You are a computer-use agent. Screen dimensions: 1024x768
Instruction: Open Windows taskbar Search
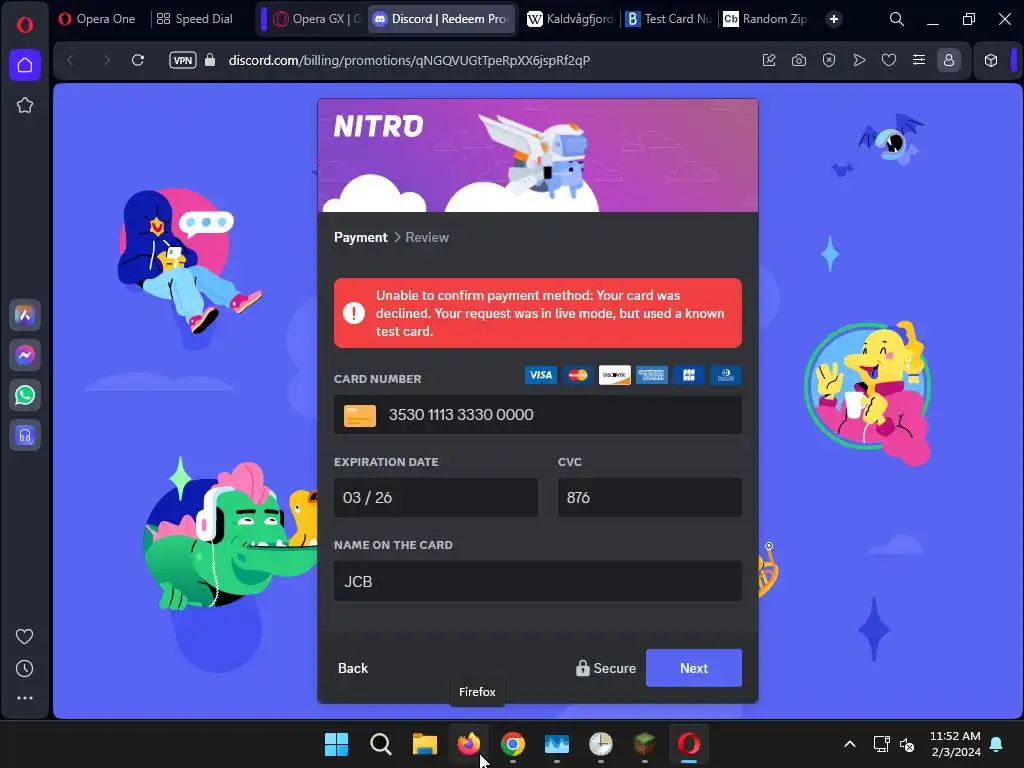pyautogui.click(x=381, y=744)
